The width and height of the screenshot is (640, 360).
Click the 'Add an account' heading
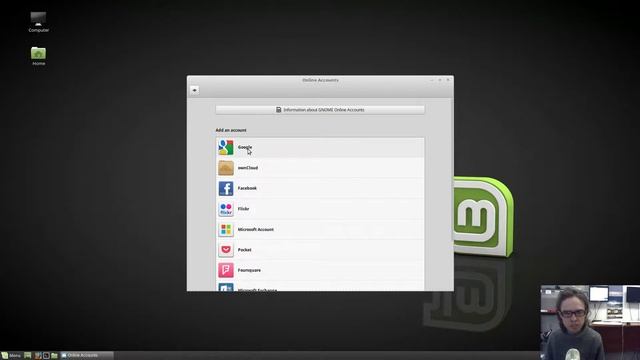click(231, 130)
